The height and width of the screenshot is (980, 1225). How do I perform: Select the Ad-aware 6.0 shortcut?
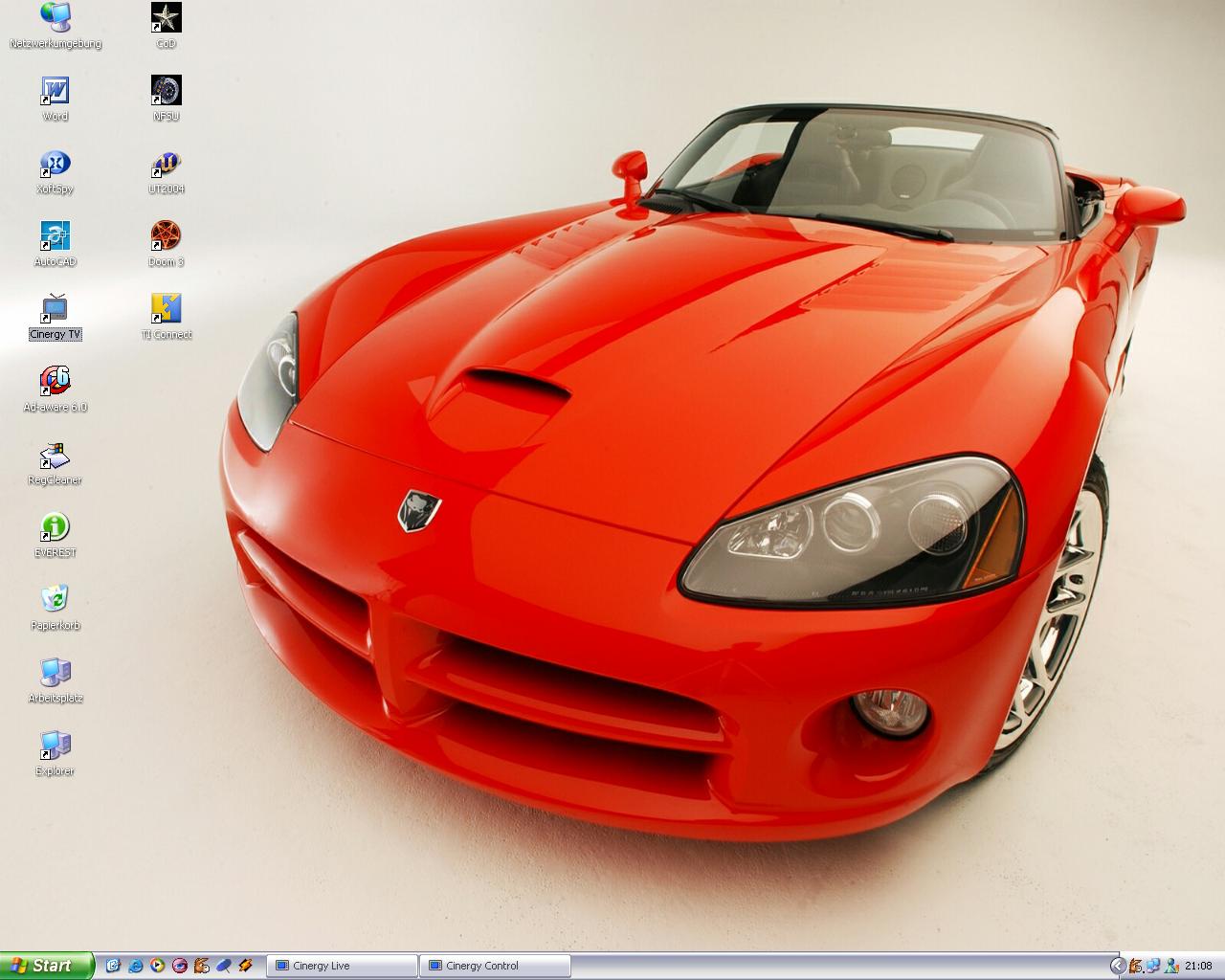pos(55,382)
